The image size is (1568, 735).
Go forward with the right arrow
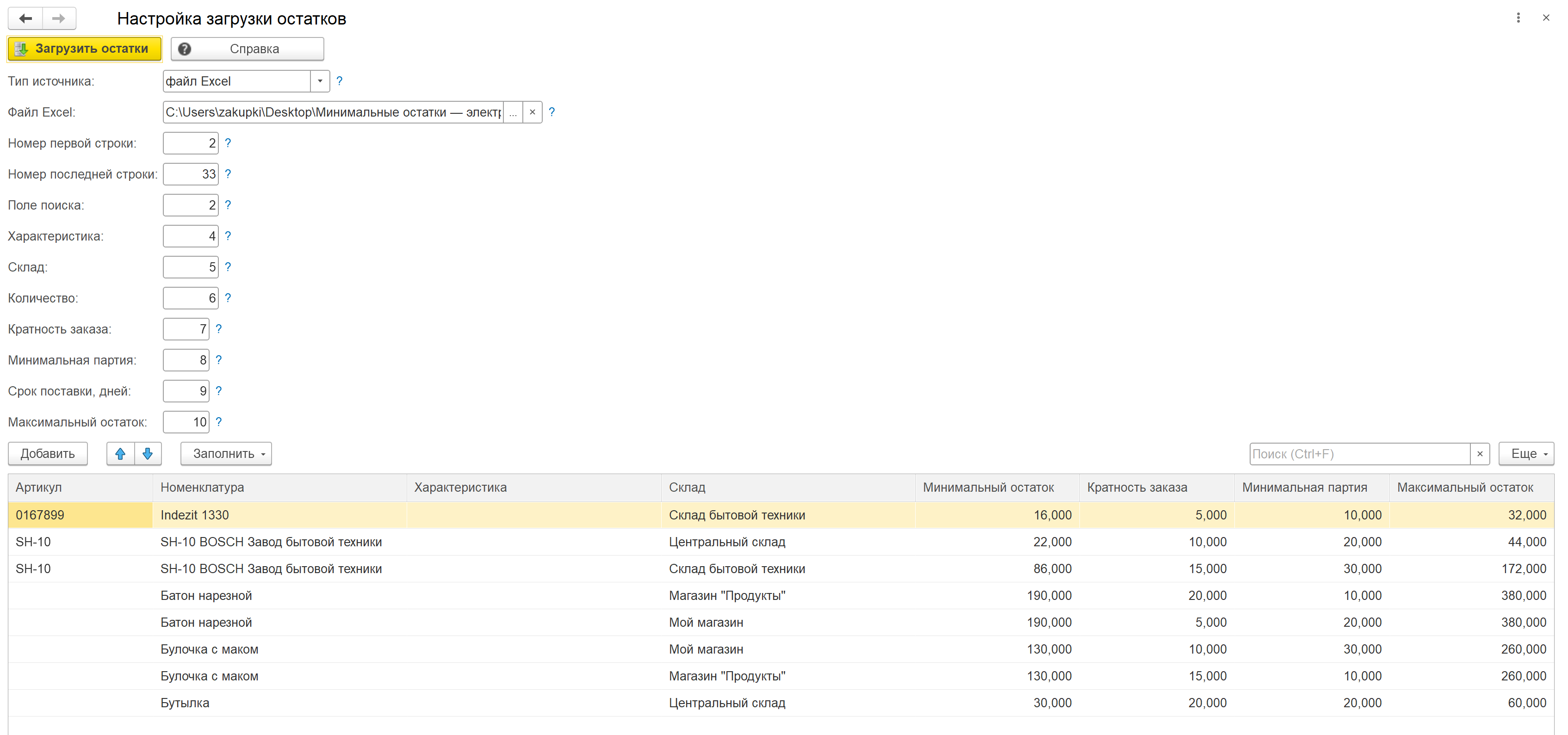(x=59, y=18)
